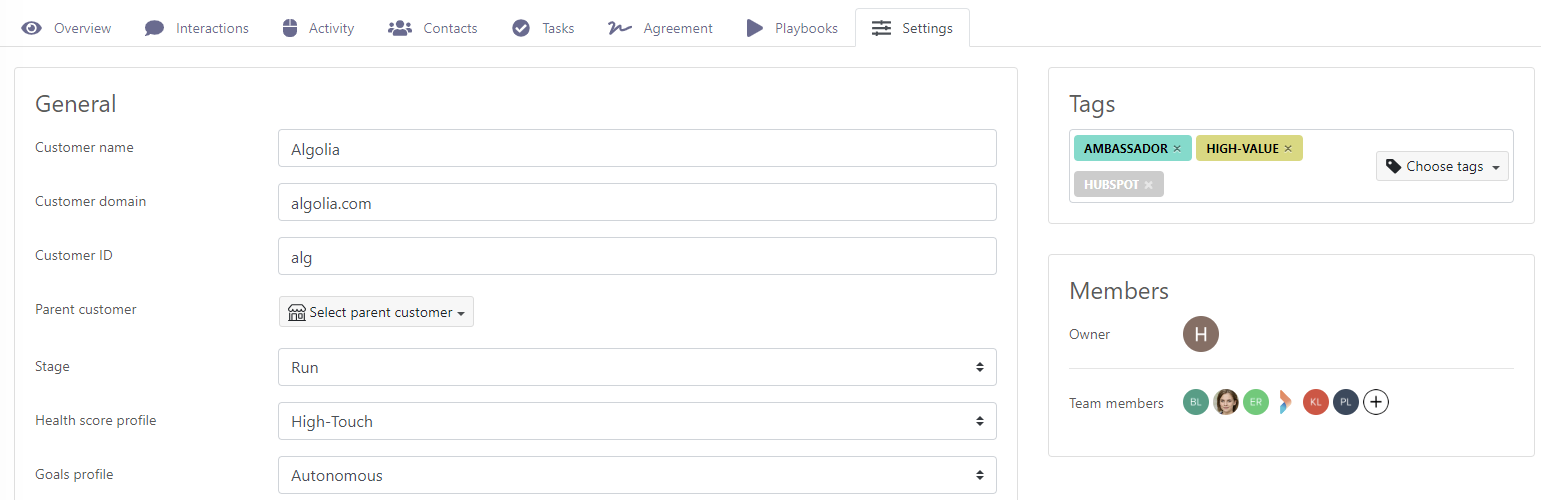The width and height of the screenshot is (1541, 500).
Task: Switch to the Tasks tab
Action: [543, 28]
